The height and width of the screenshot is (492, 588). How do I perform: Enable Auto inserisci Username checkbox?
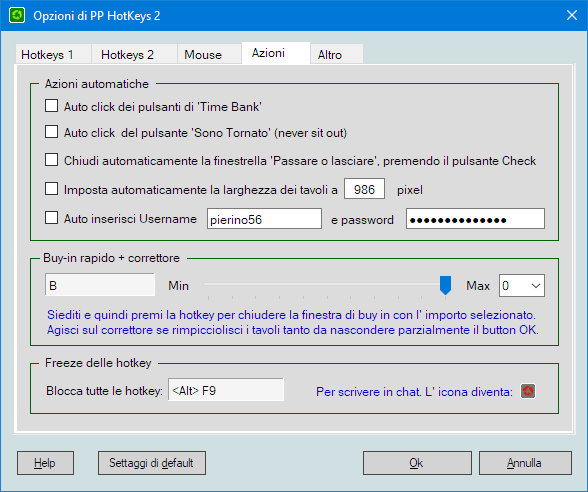51,218
